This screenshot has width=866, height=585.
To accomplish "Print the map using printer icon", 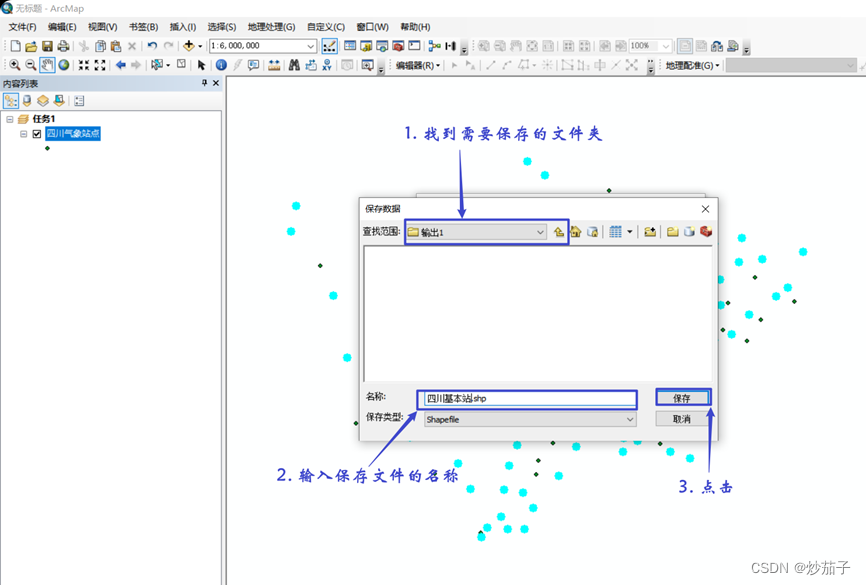I will pos(63,46).
